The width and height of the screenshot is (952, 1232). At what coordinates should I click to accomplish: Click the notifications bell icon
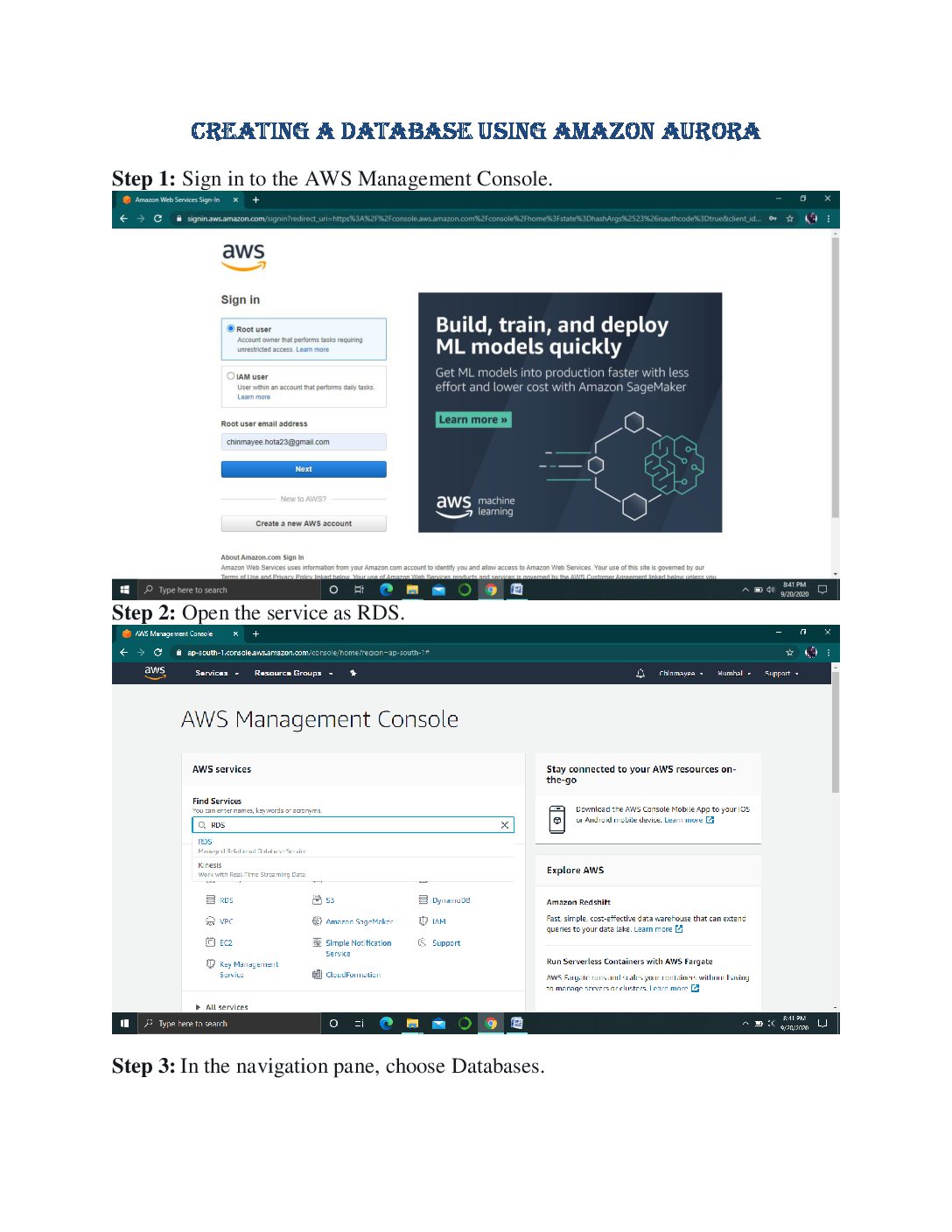[x=640, y=673]
